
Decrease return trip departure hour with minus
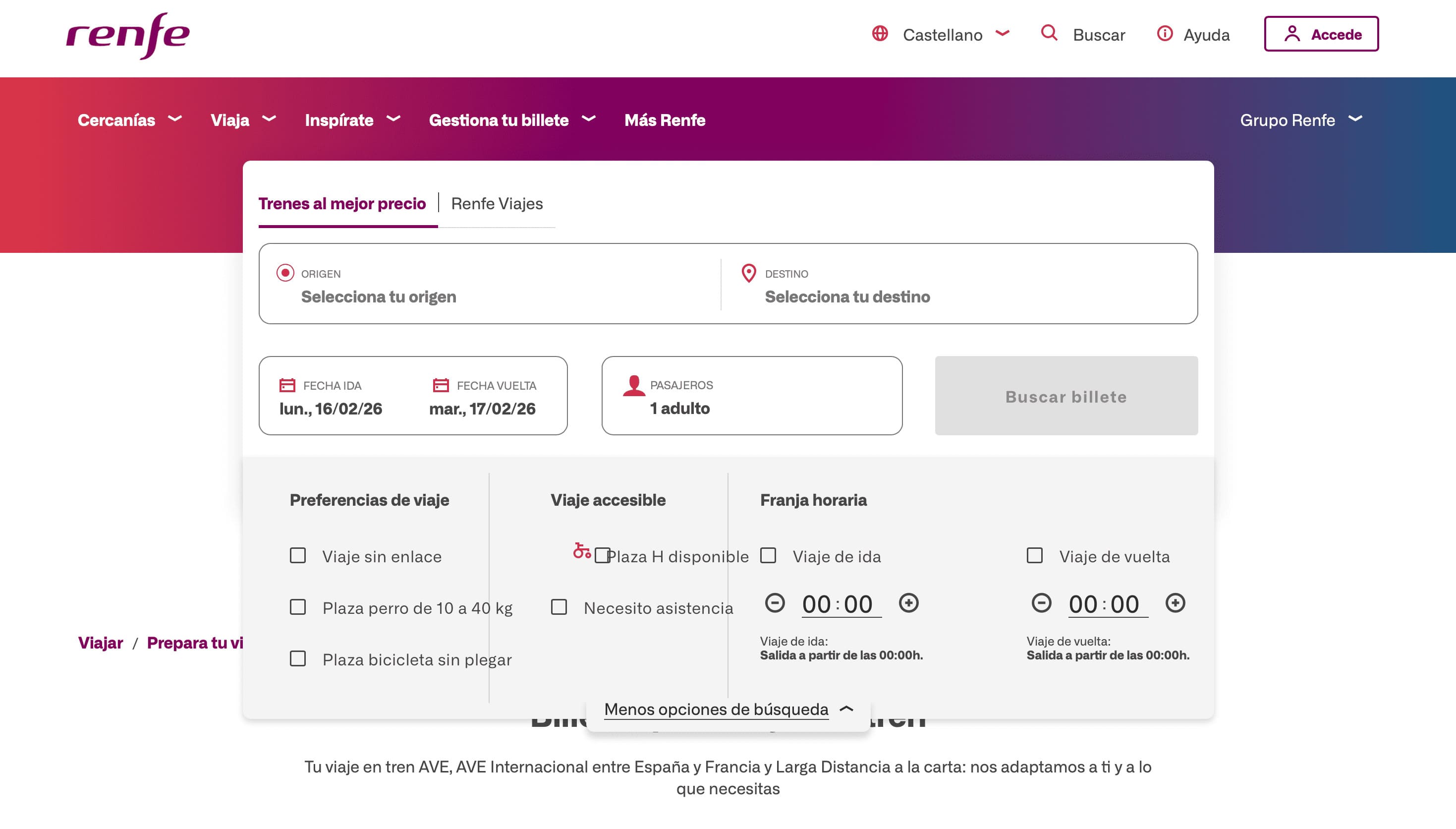pos(1041,603)
